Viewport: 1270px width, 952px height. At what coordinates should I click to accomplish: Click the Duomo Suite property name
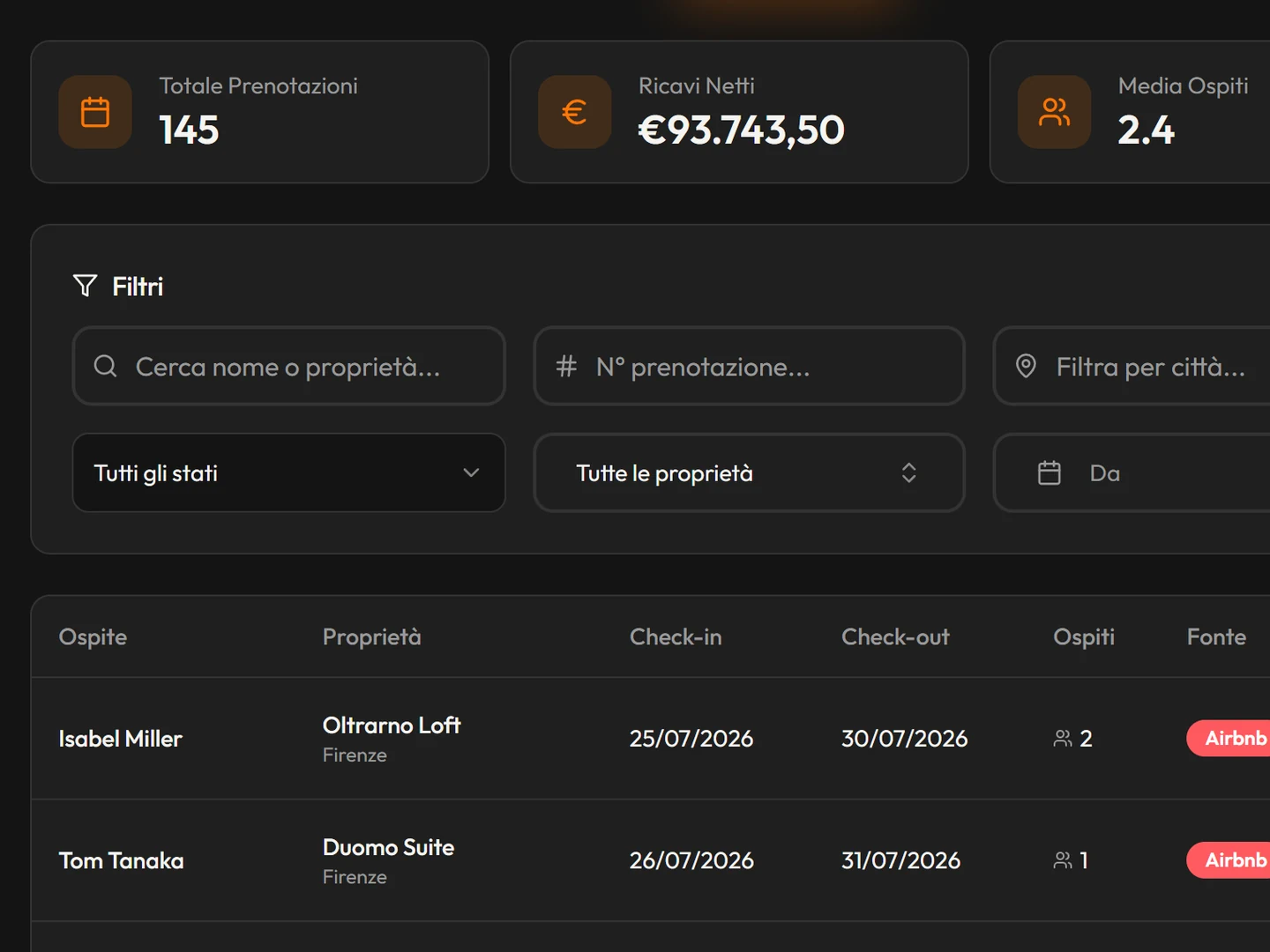(388, 847)
